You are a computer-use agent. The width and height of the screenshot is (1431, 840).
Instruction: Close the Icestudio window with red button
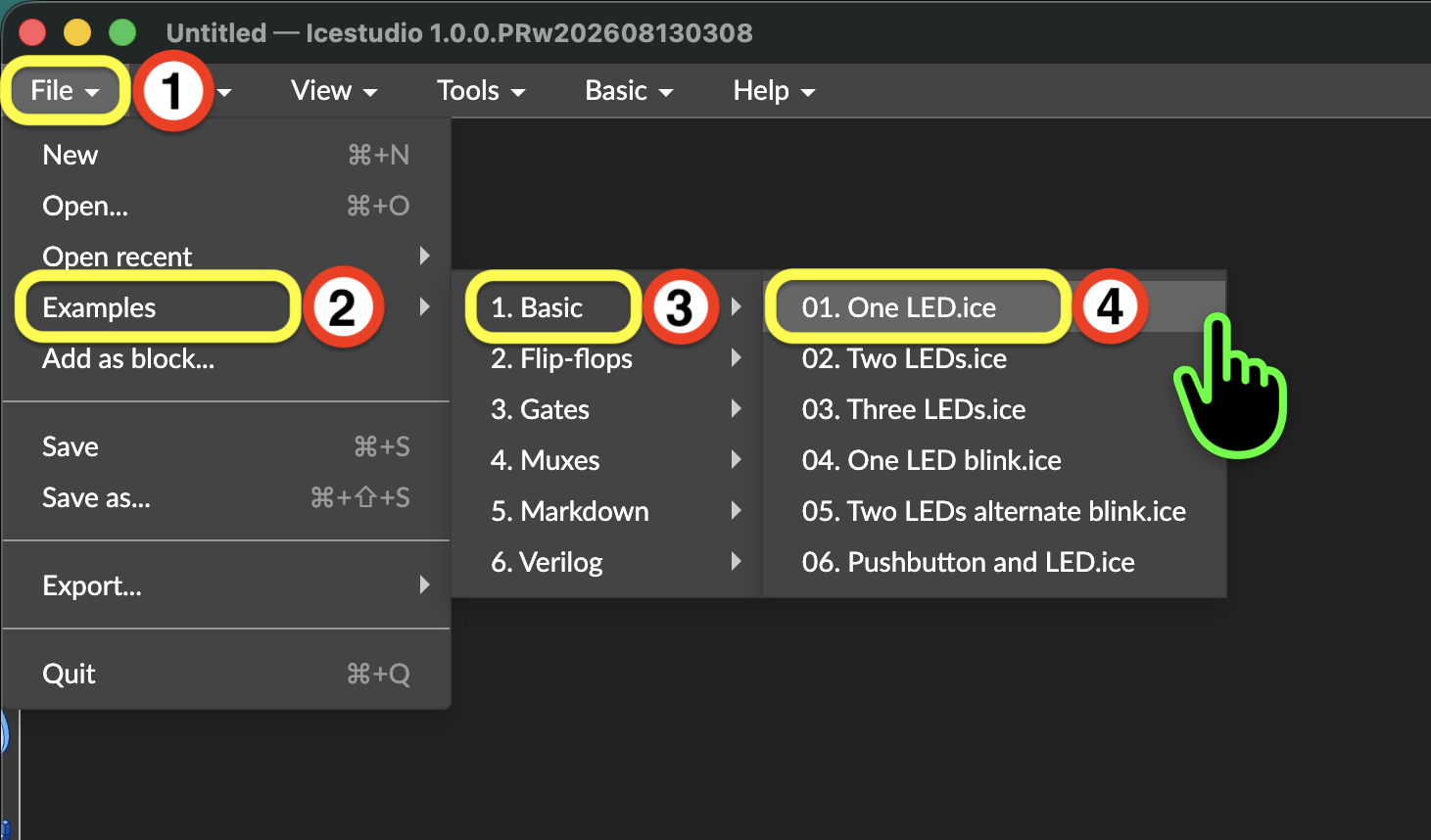[32, 32]
